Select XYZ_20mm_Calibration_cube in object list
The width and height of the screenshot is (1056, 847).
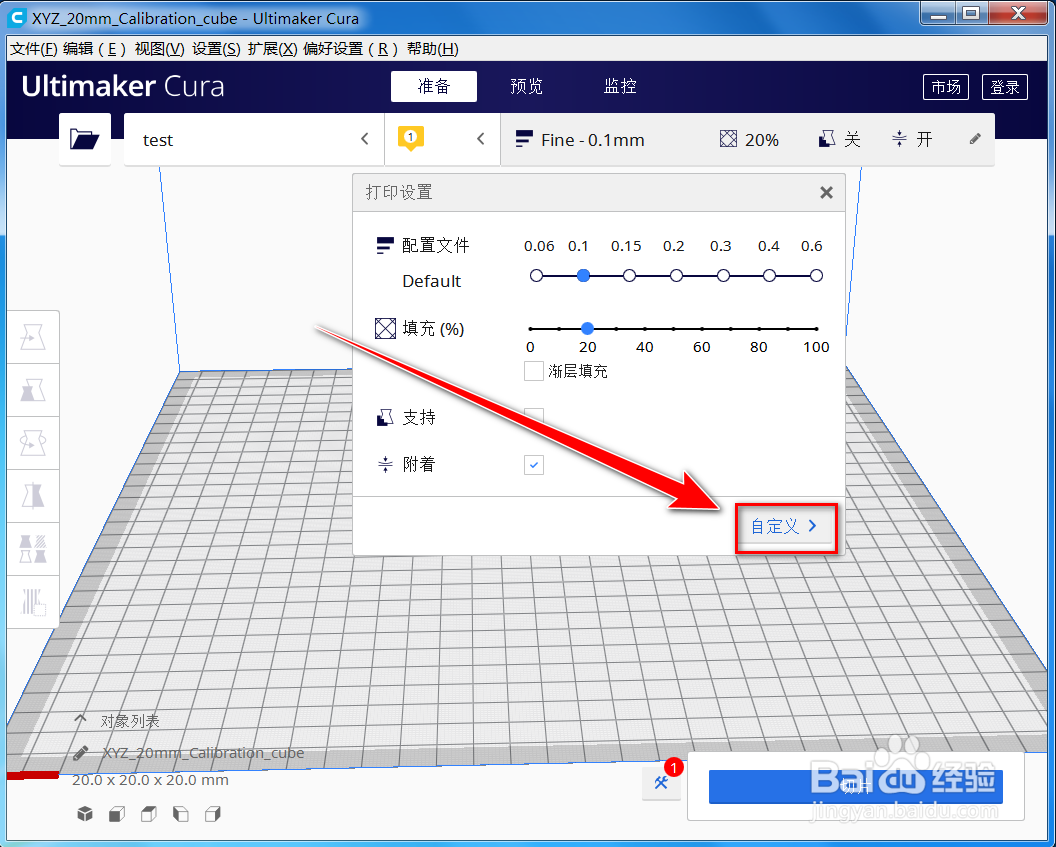click(x=203, y=753)
